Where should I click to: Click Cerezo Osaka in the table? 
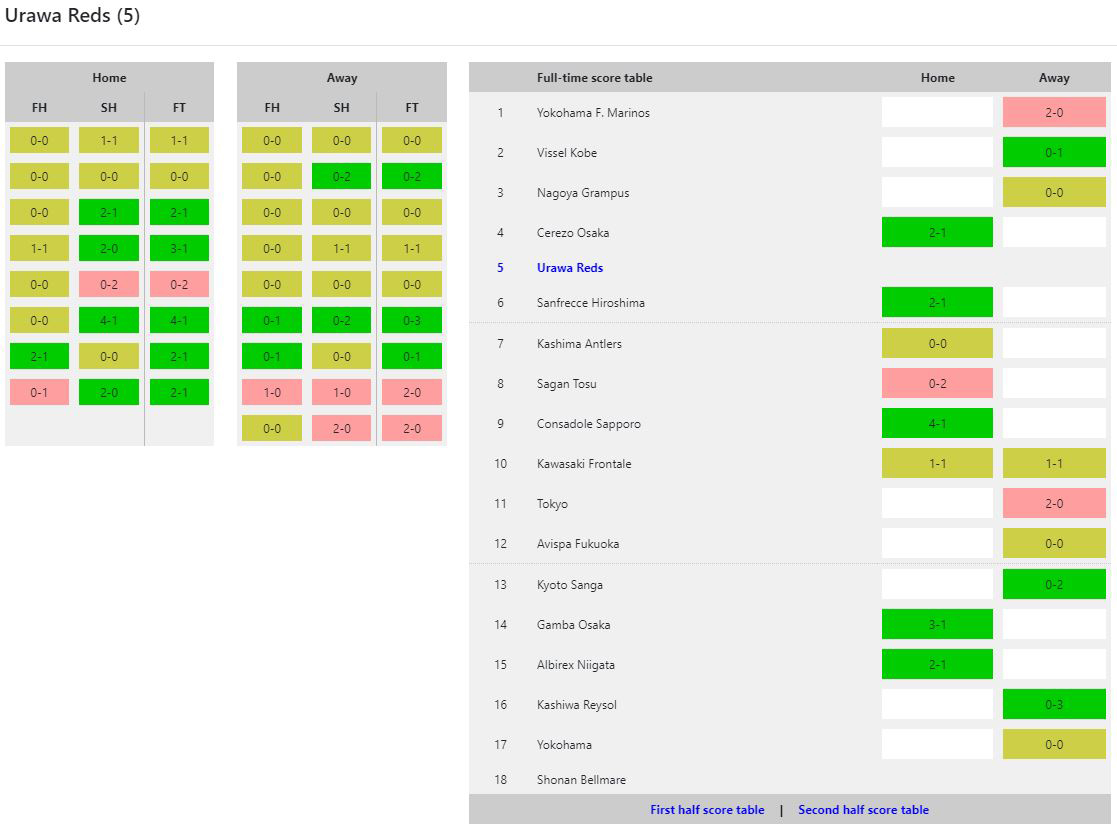click(x=573, y=232)
